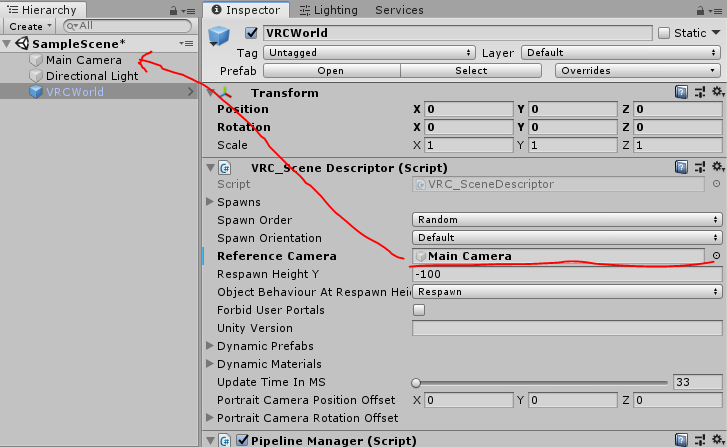Viewport: 727px width, 447px height.
Task: Click the Transform axes icon
Action: click(226, 92)
